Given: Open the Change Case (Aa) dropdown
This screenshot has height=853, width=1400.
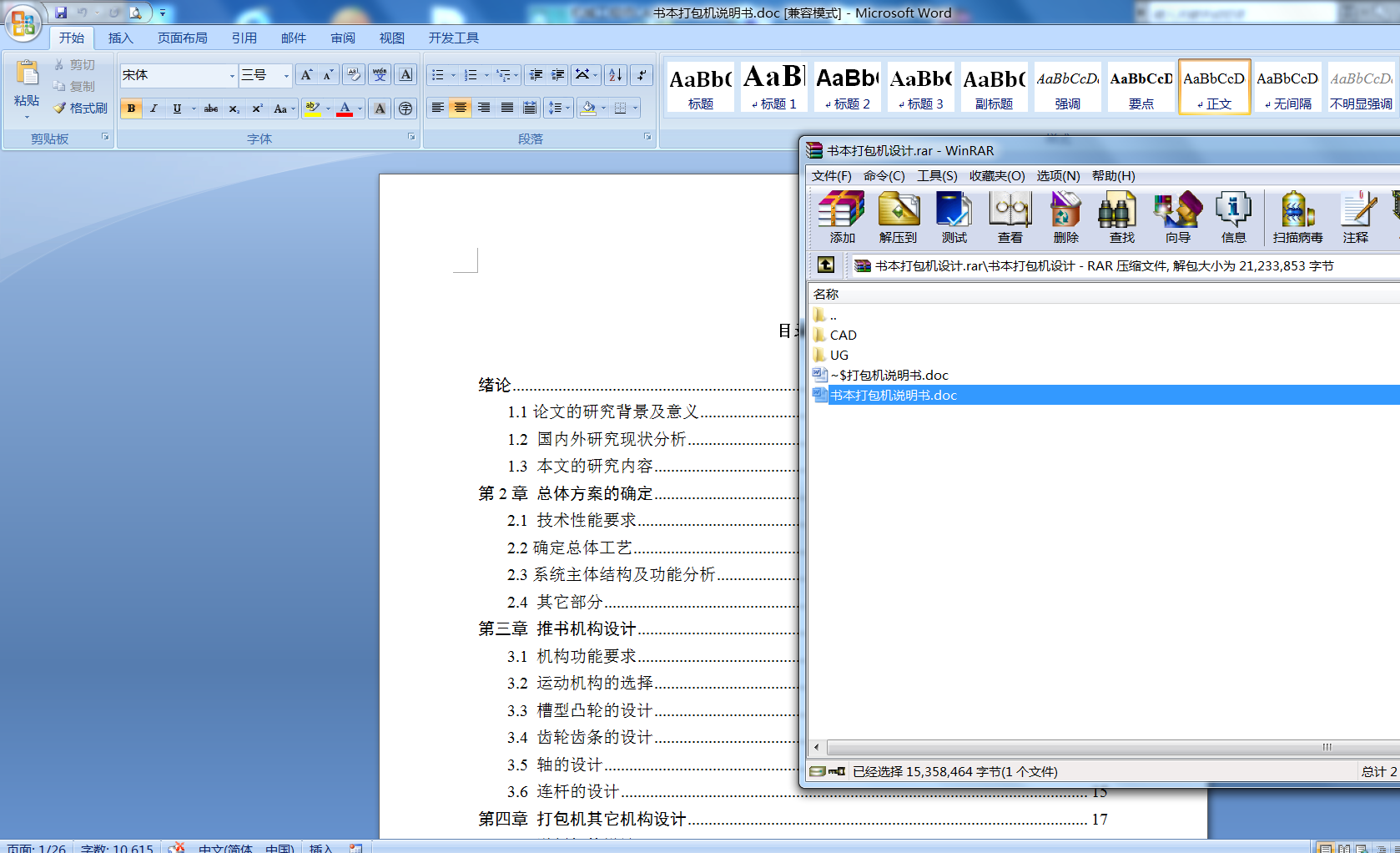Looking at the screenshot, I should pyautogui.click(x=285, y=109).
